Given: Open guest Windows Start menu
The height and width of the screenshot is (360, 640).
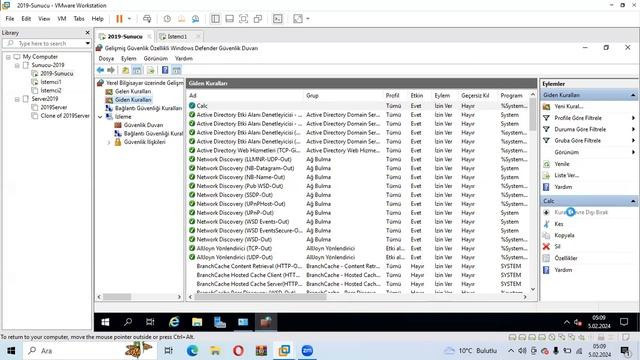Looking at the screenshot, I should tap(105, 322).
